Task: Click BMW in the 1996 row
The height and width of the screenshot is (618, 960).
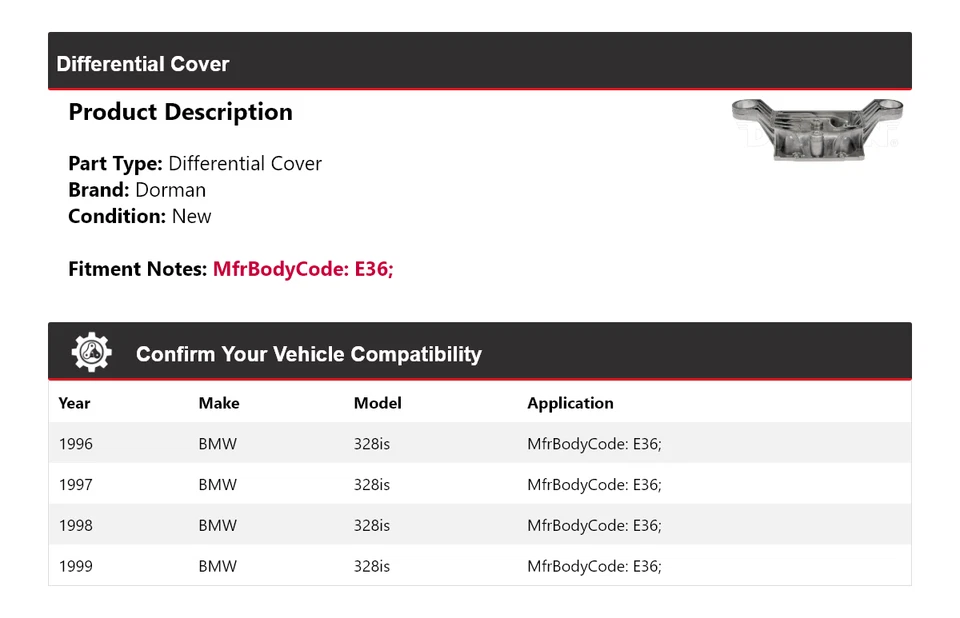Action: point(217,444)
